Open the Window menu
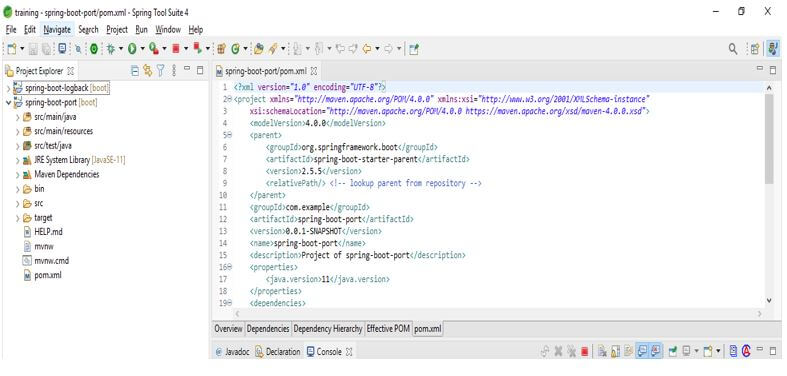Image resolution: width=787 pixels, height=376 pixels. [x=168, y=30]
